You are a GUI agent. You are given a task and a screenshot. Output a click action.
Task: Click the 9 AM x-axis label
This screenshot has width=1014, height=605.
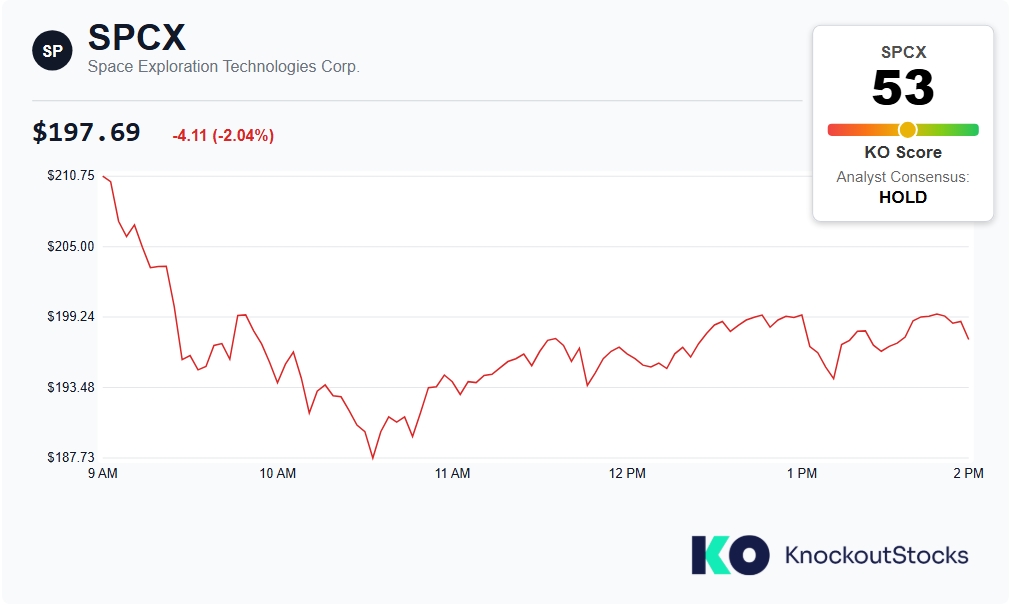point(103,473)
